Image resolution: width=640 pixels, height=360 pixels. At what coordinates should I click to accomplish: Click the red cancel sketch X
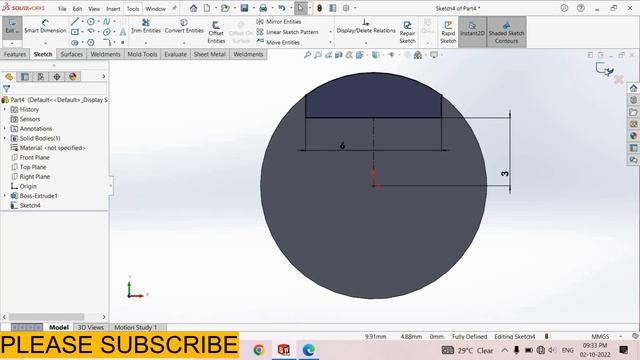pyautogui.click(x=619, y=79)
